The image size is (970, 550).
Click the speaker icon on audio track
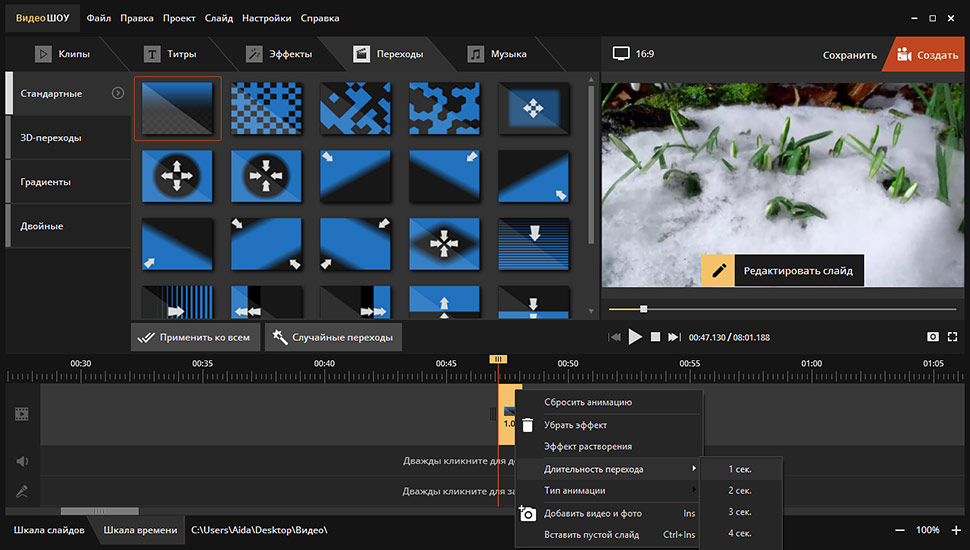click(22, 461)
